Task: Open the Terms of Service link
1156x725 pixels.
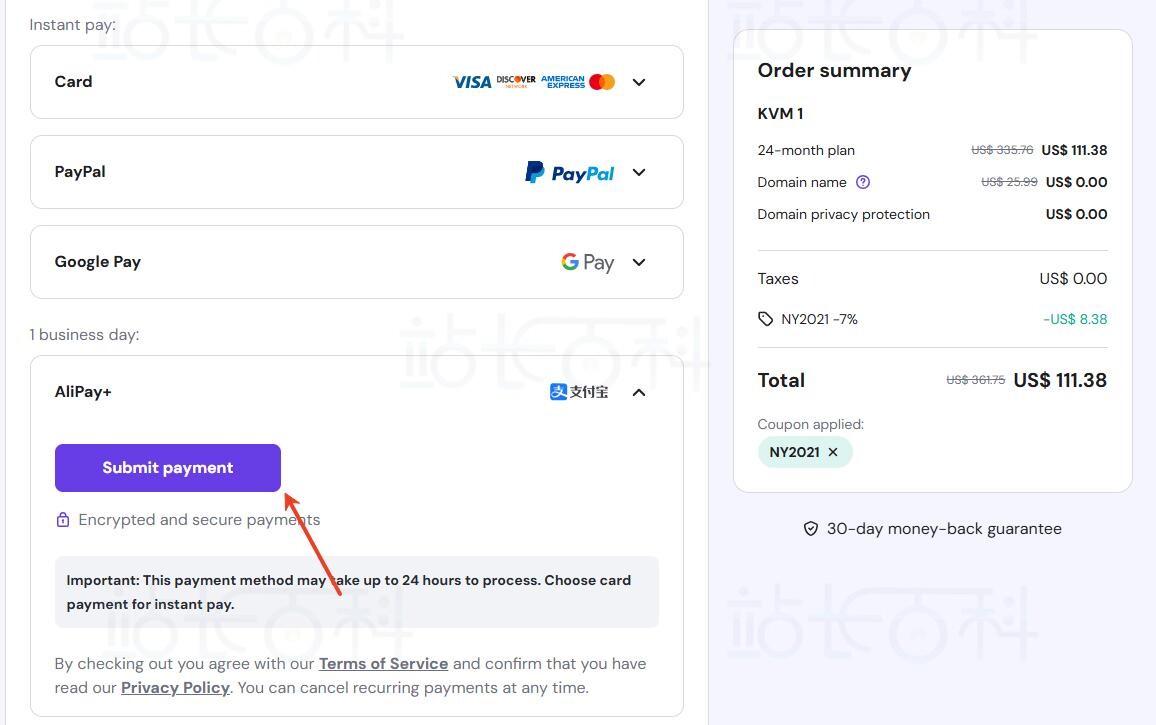Action: point(383,664)
